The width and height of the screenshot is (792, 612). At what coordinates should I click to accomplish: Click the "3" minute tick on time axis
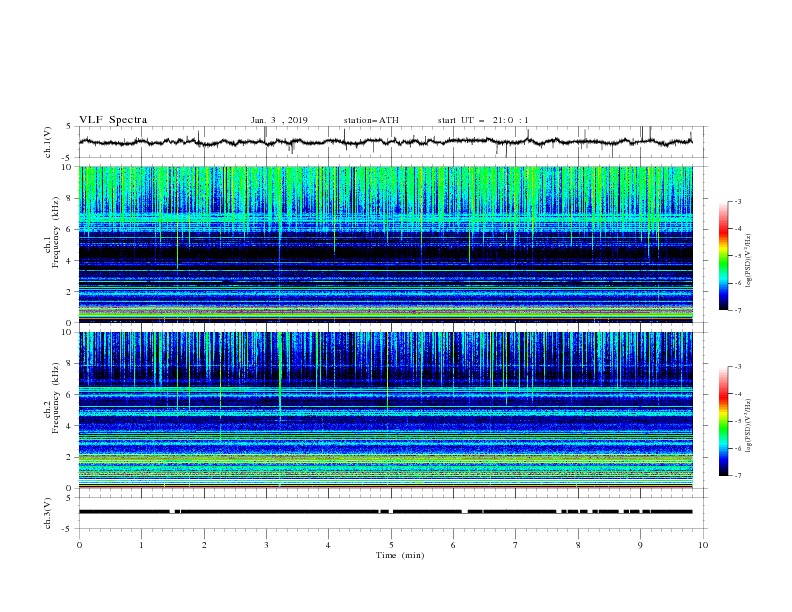[x=266, y=545]
